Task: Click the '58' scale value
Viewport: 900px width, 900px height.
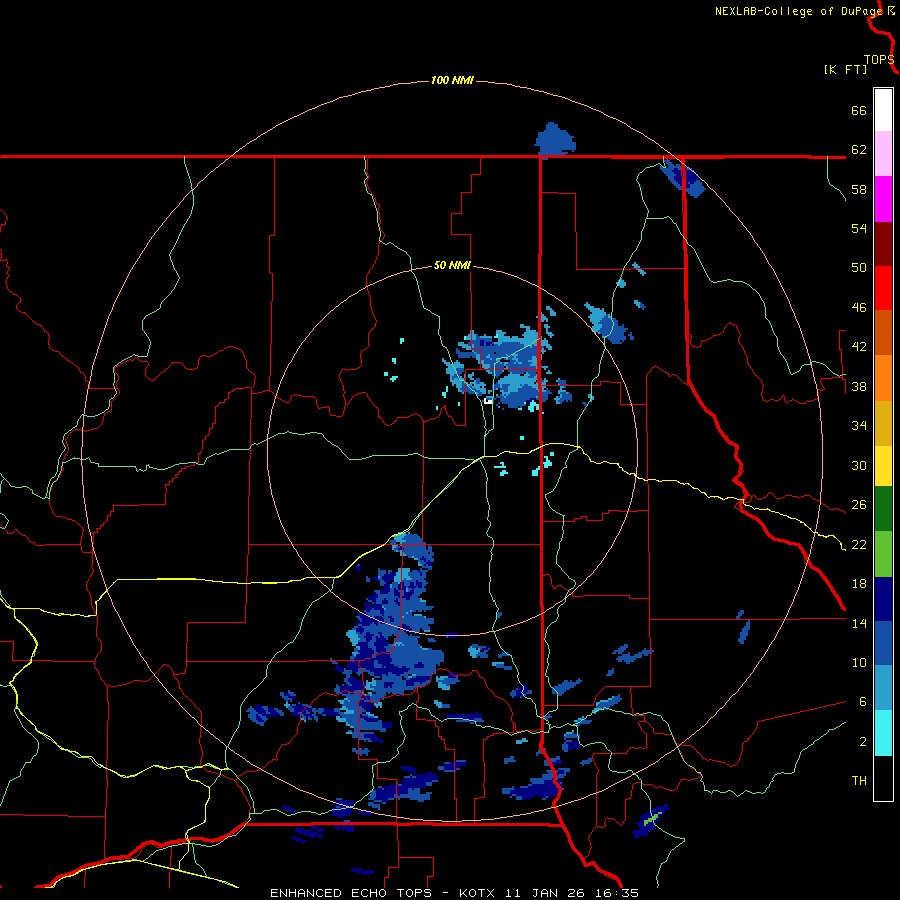Action: coord(859,189)
